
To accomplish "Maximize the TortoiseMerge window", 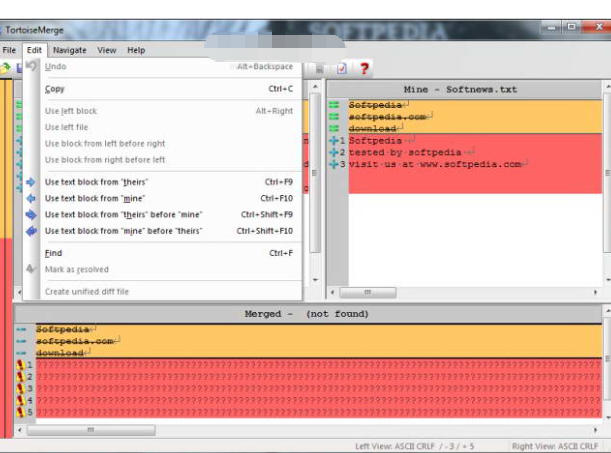I will pyautogui.click(x=572, y=27).
